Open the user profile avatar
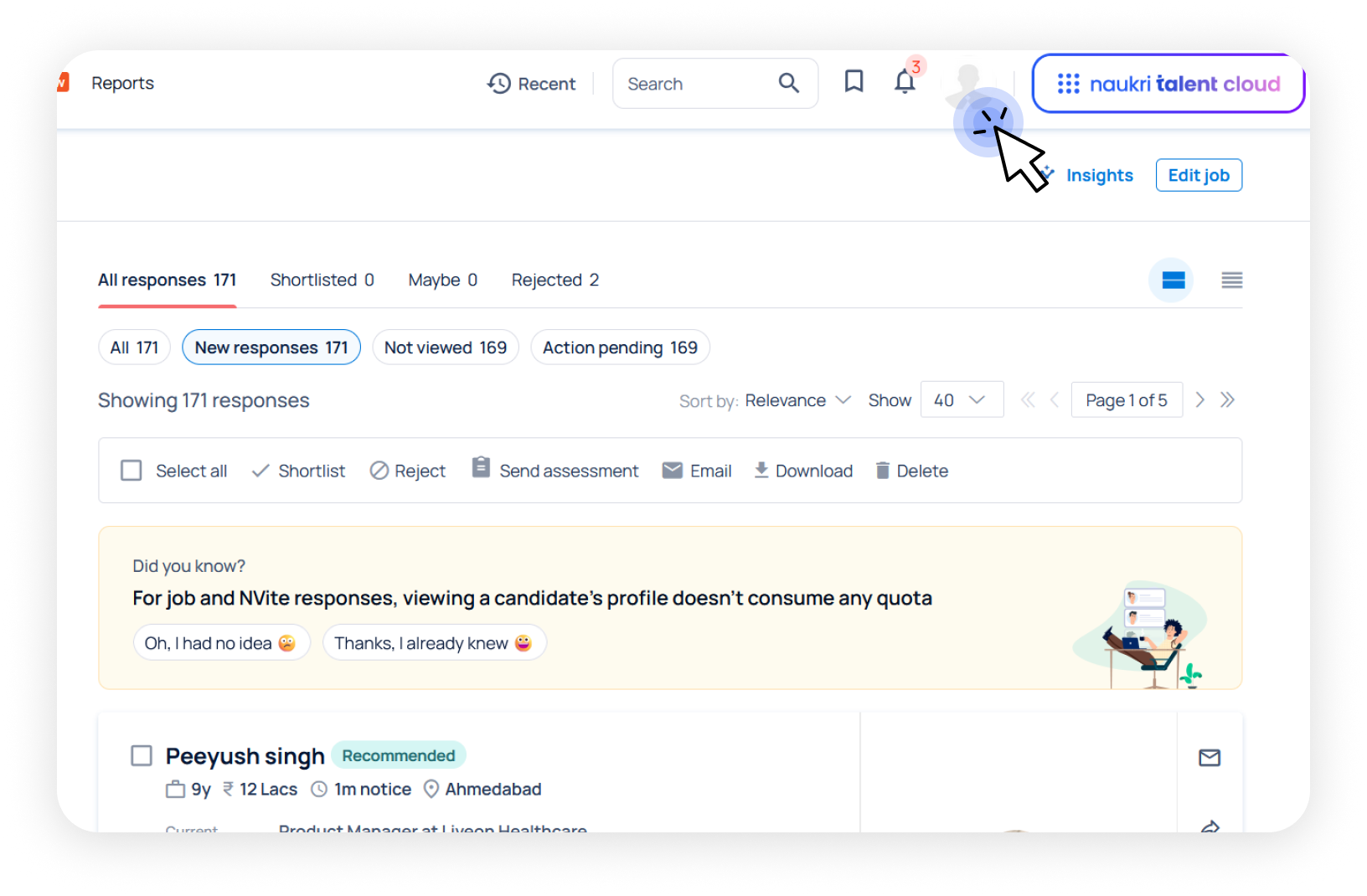This screenshot has height=896, width=1367. [x=968, y=82]
